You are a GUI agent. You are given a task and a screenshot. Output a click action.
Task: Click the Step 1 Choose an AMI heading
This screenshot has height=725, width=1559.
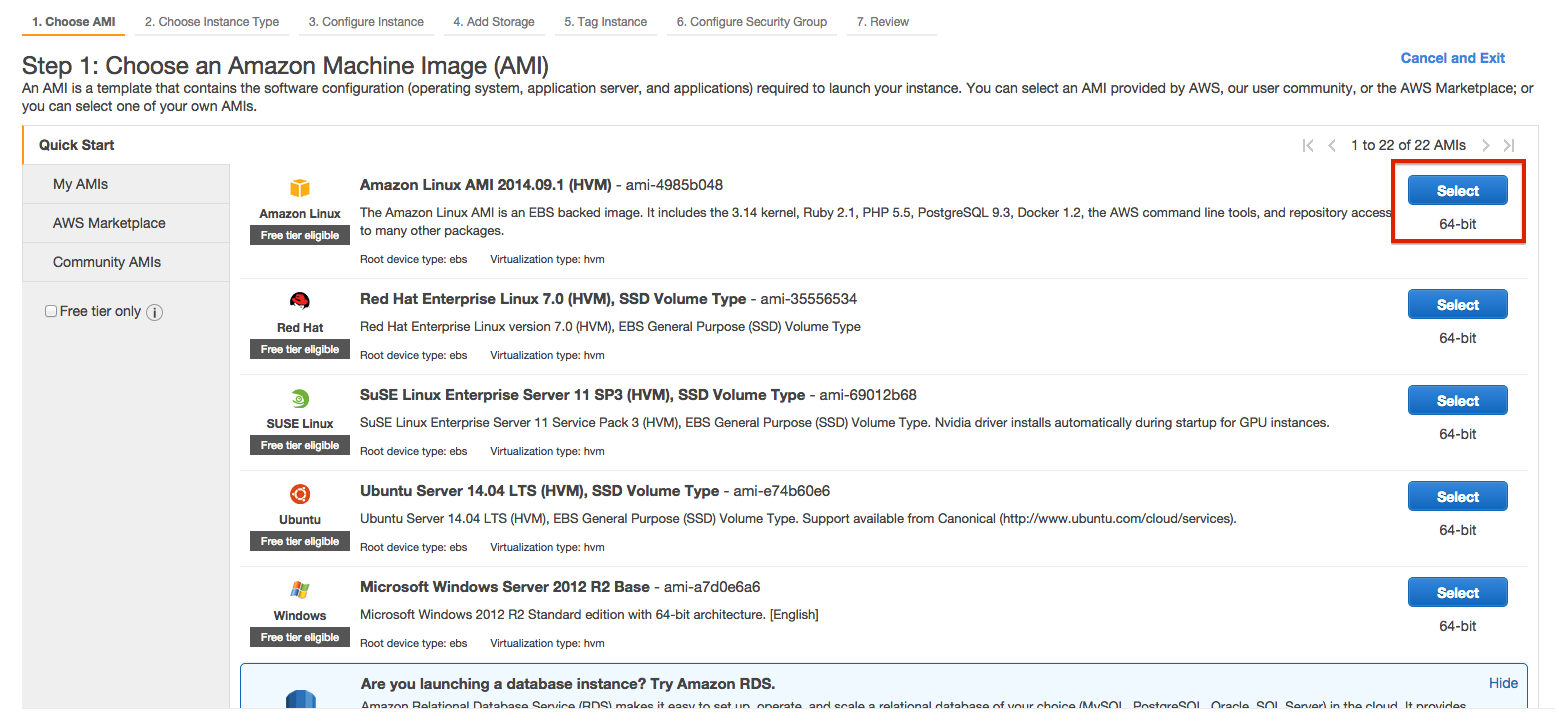point(285,67)
